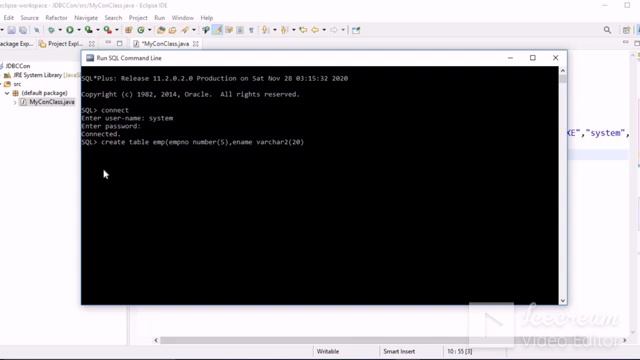The image size is (640, 360).
Task: Open the Navigate menu
Action: [x=86, y=18]
